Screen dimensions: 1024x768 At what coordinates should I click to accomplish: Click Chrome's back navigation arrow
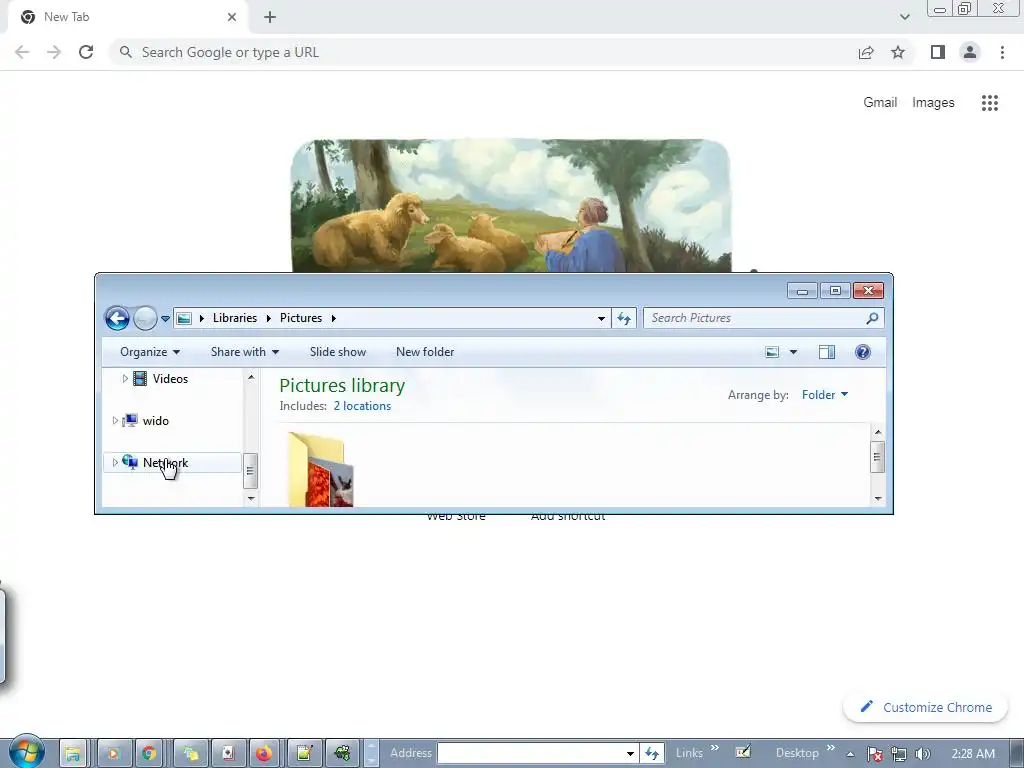point(22,52)
